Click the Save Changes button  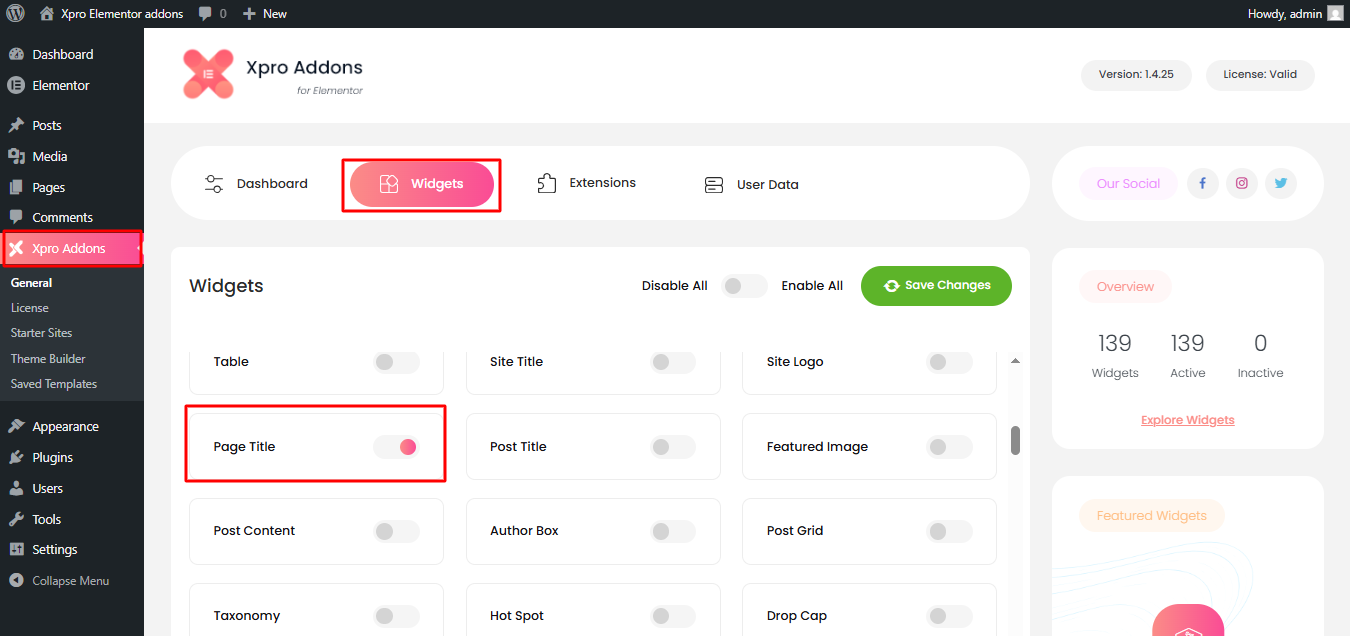pos(936,286)
